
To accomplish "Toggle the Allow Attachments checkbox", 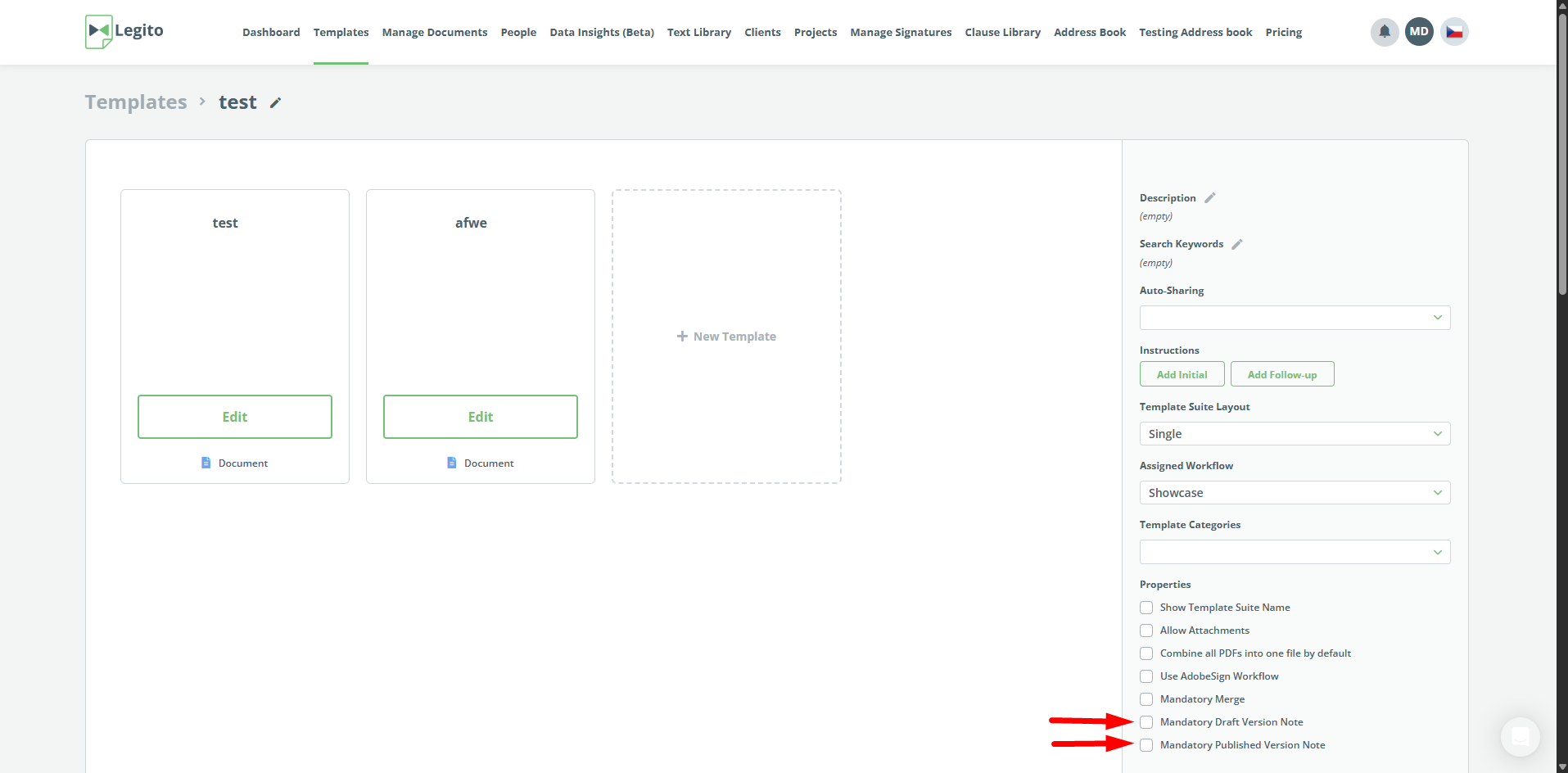I will [1146, 631].
